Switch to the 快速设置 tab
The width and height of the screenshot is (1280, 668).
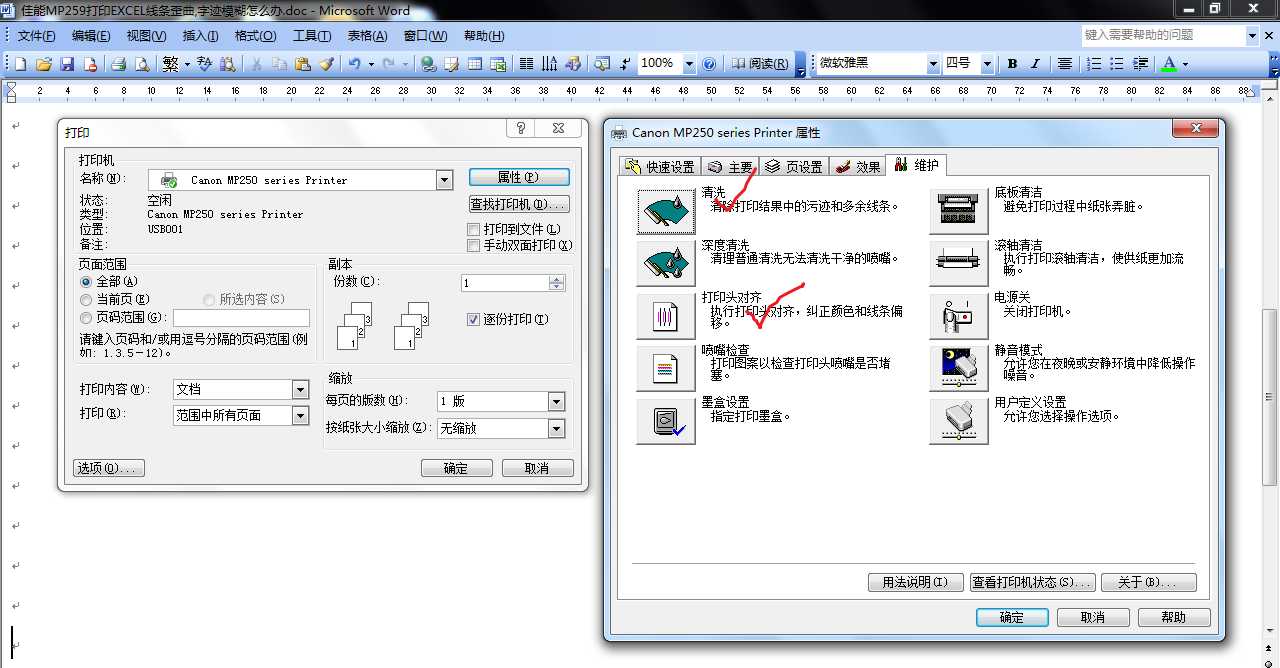[659, 167]
